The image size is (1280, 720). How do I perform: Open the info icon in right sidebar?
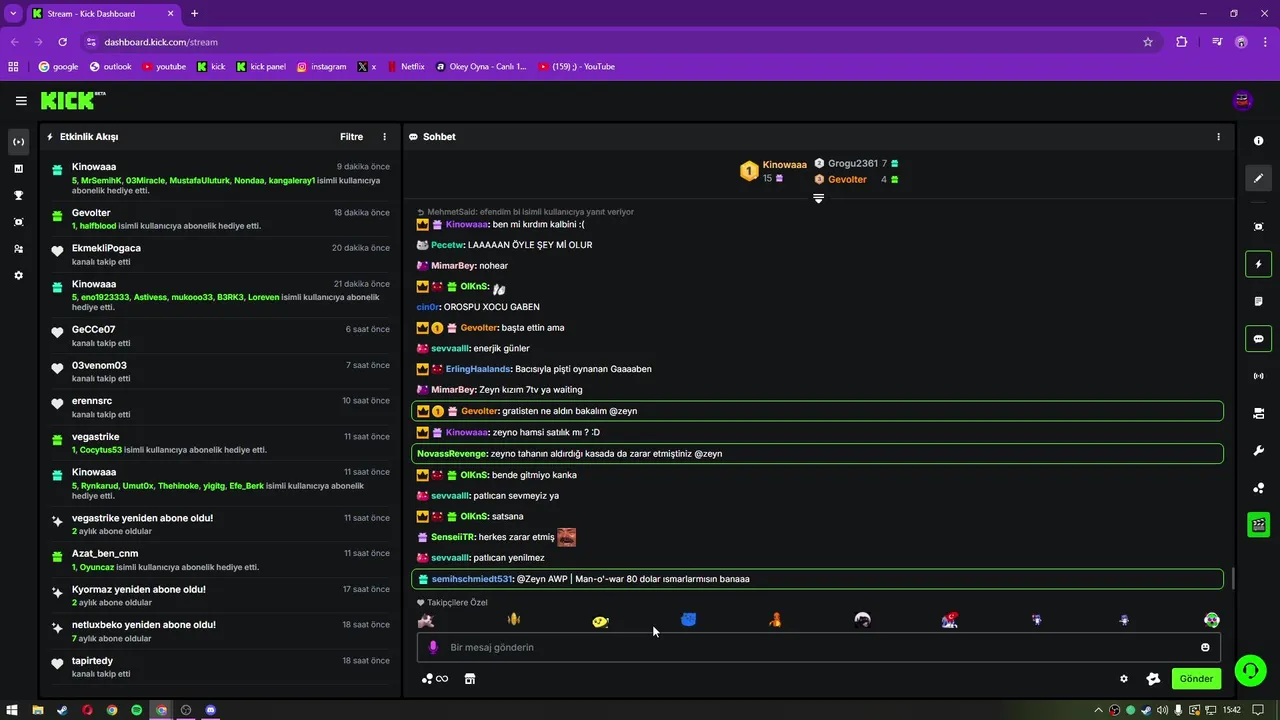pyautogui.click(x=1258, y=141)
